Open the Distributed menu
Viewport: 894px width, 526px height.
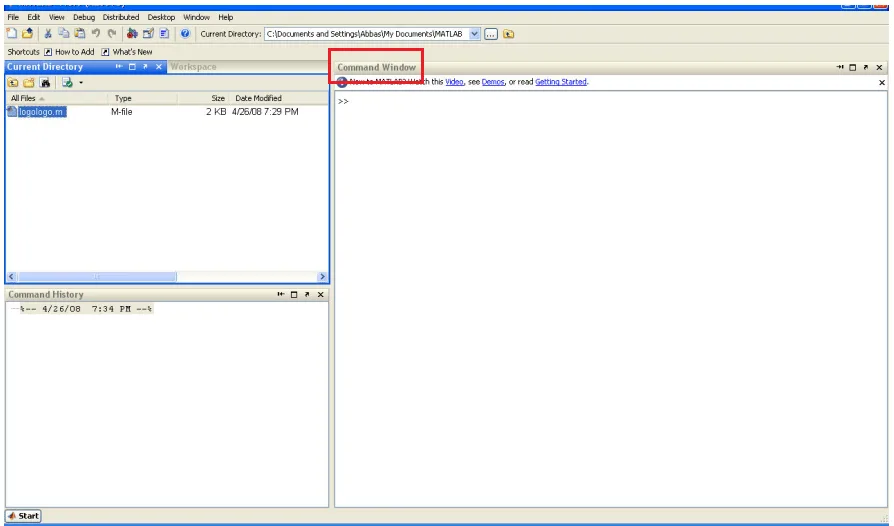121,17
